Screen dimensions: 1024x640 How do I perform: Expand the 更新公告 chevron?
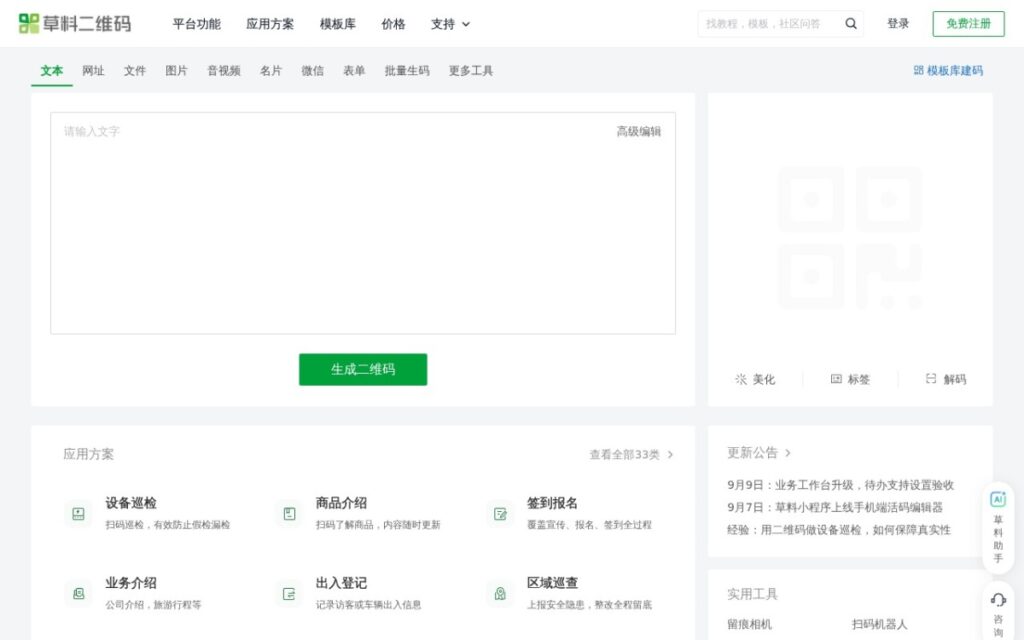coord(788,453)
